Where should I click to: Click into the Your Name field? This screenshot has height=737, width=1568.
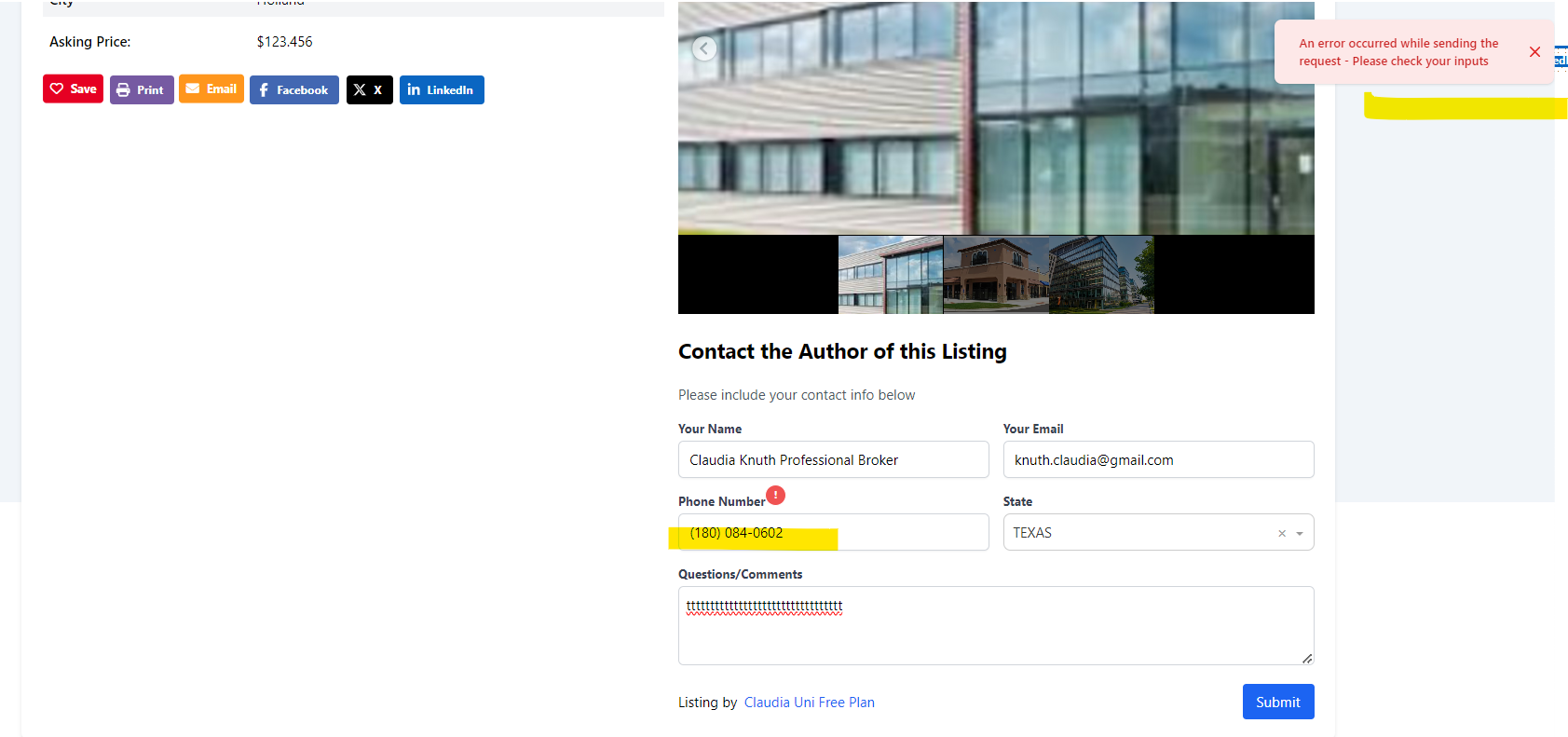tap(834, 459)
